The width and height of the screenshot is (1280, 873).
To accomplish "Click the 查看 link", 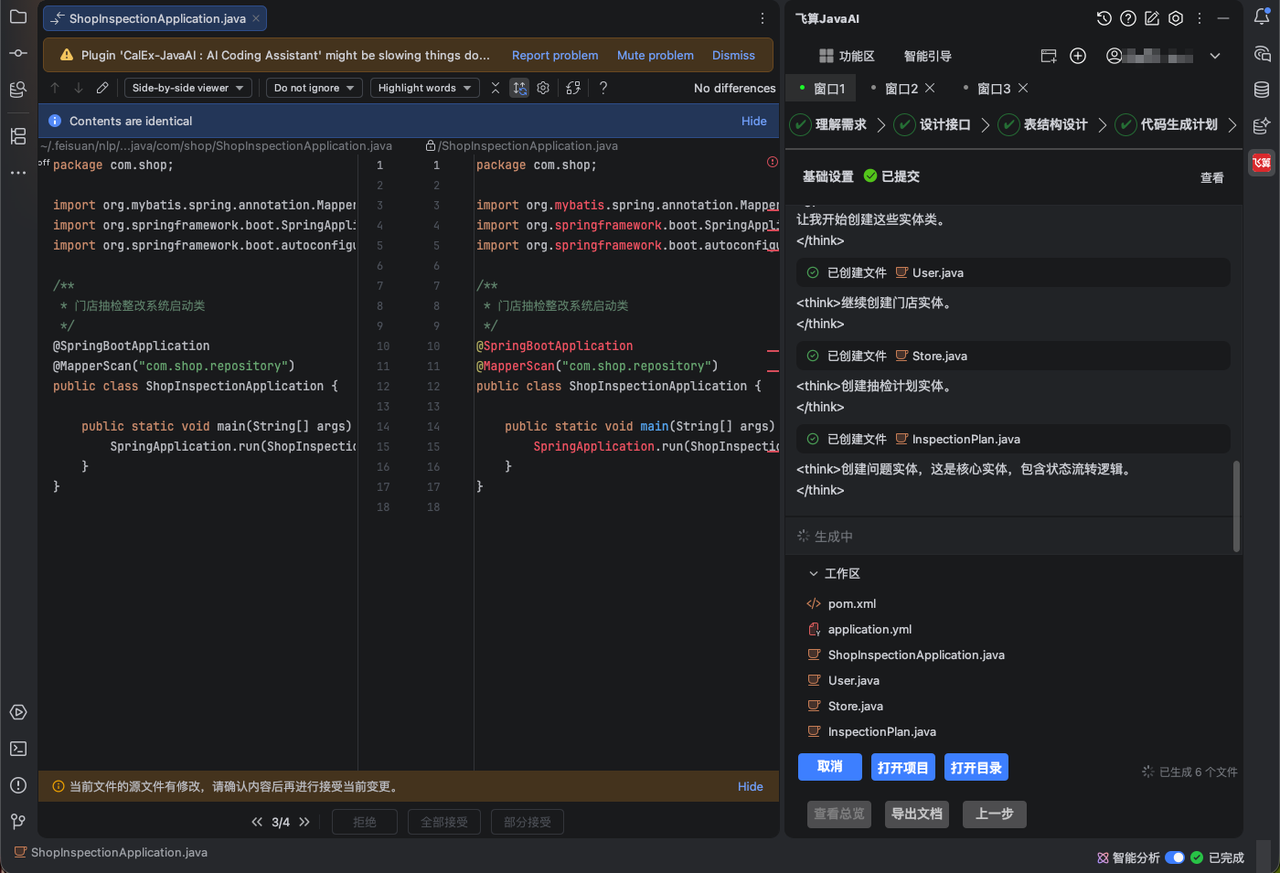I will pos(1212,177).
